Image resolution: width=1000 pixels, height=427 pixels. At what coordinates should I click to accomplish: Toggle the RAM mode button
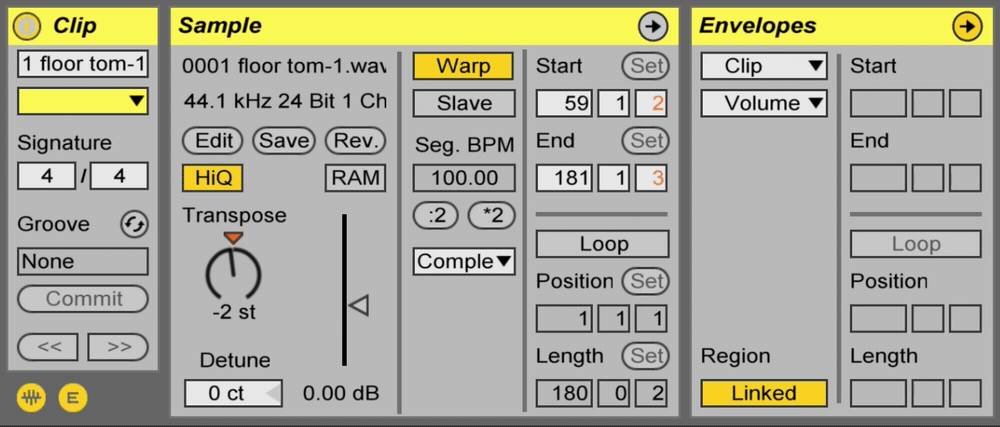click(x=355, y=178)
